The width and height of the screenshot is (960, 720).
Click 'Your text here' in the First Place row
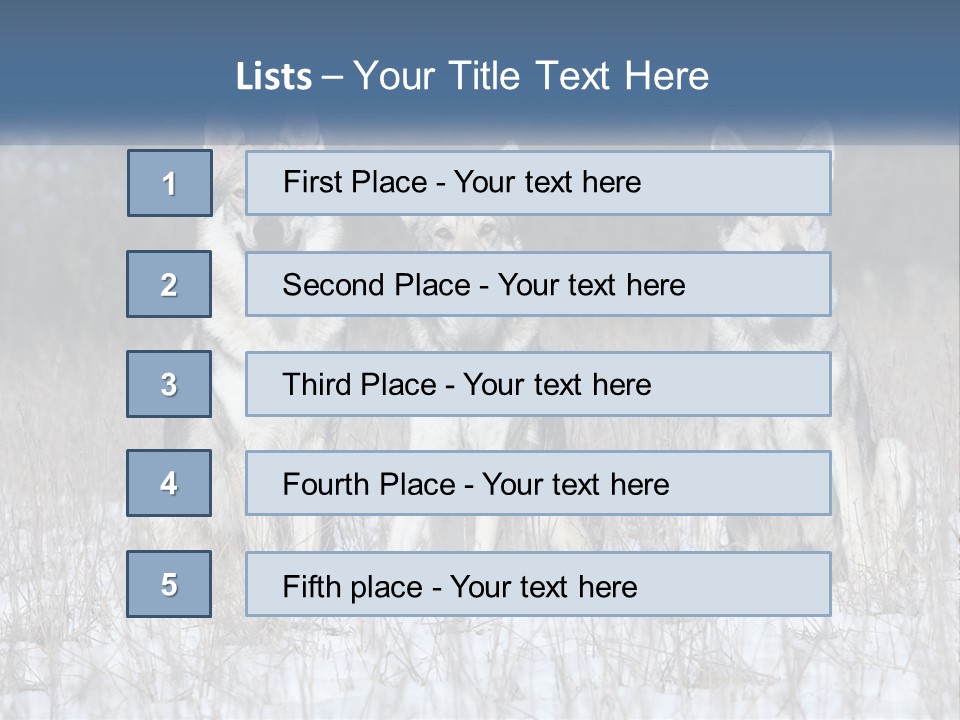[547, 182]
